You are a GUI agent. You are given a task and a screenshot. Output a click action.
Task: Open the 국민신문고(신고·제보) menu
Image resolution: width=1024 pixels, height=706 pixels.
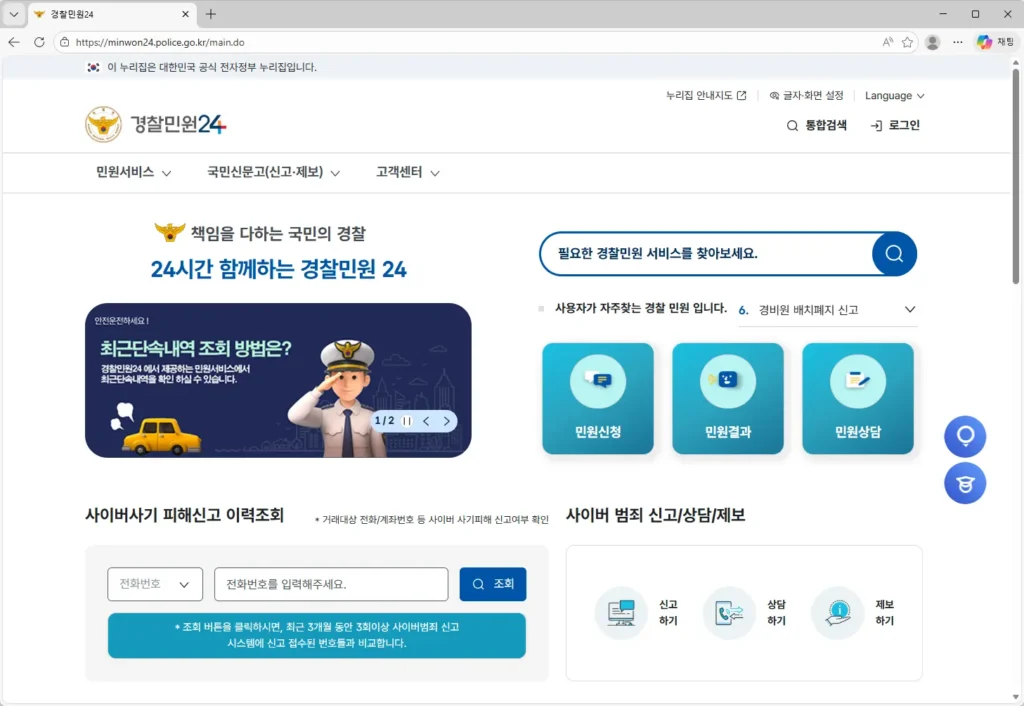tap(273, 172)
